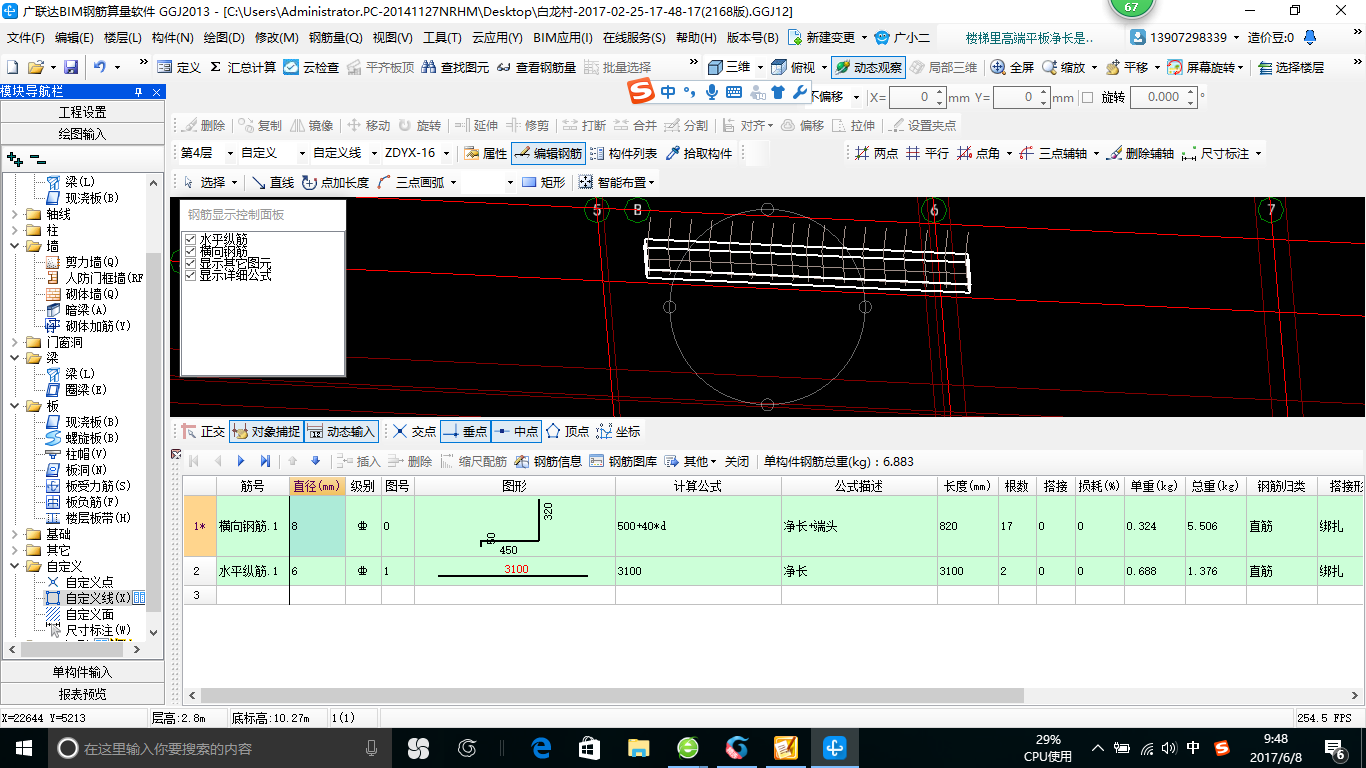The height and width of the screenshot is (768, 1366).
Task: Click the 汇总计算 sum icon button
Action: pyautogui.click(x=243, y=67)
